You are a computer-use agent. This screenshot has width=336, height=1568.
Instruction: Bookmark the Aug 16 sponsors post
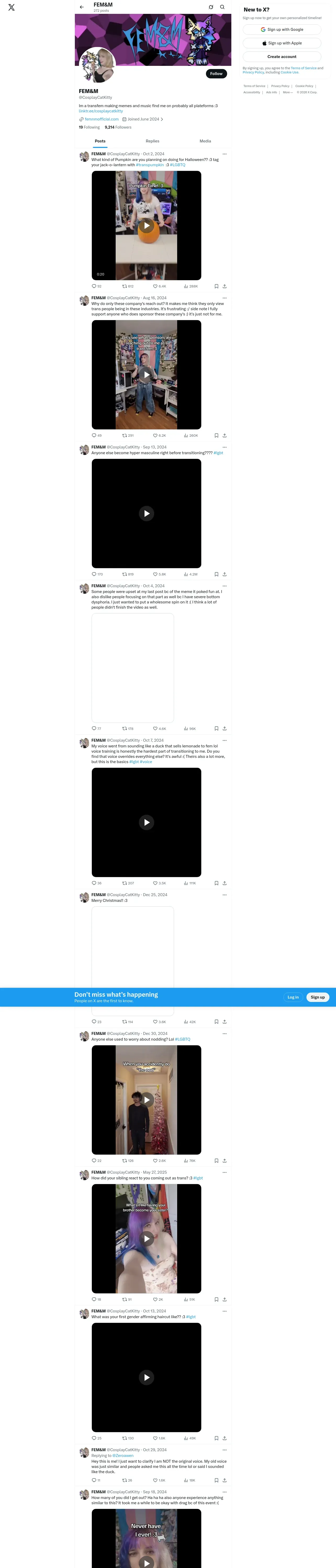point(216,435)
